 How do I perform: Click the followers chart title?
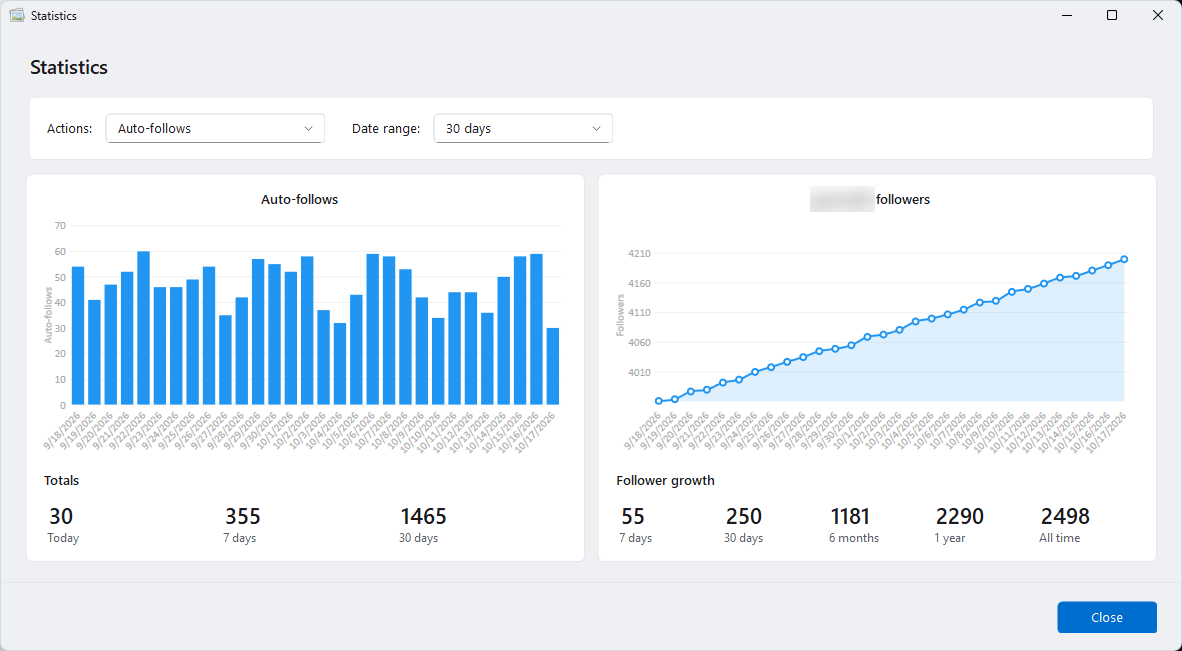(903, 200)
